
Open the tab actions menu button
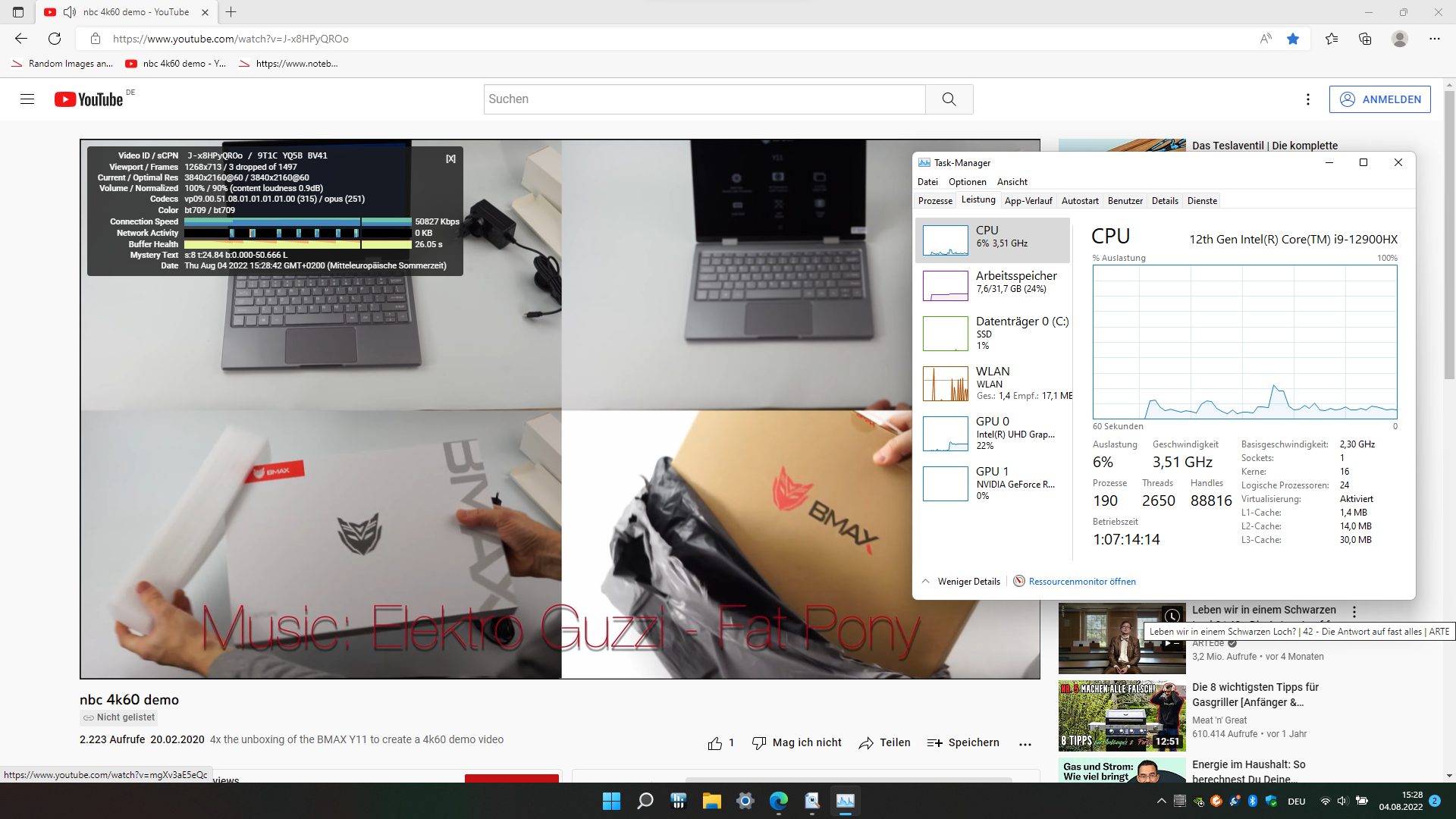[18, 12]
